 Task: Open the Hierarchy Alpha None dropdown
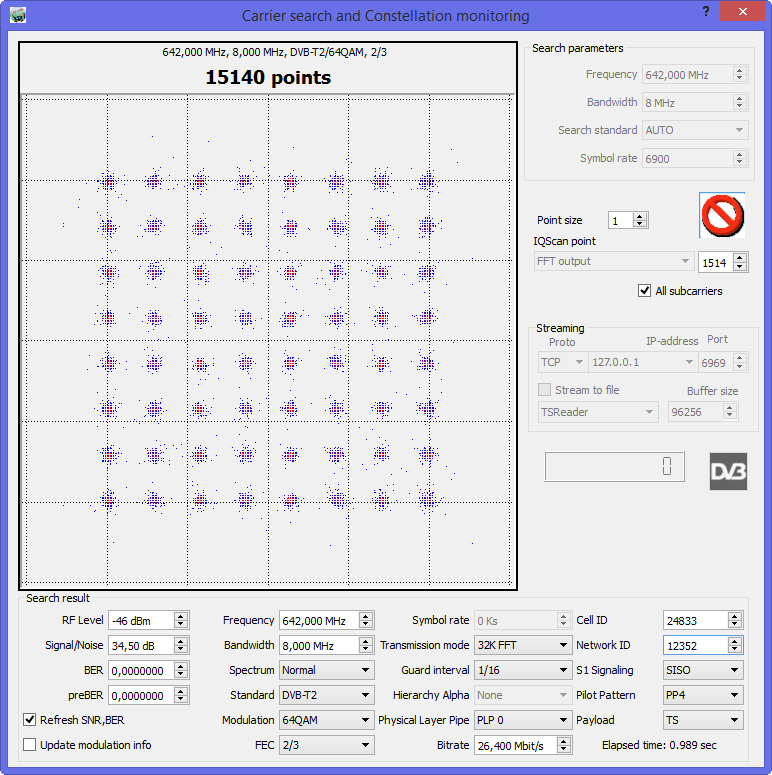click(522, 695)
